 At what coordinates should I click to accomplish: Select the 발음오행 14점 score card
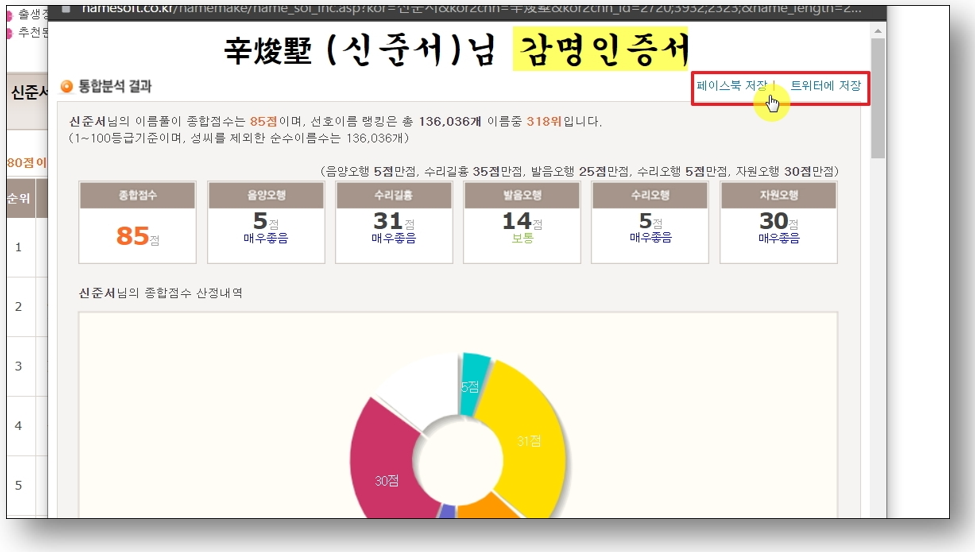pyautogui.click(x=522, y=223)
